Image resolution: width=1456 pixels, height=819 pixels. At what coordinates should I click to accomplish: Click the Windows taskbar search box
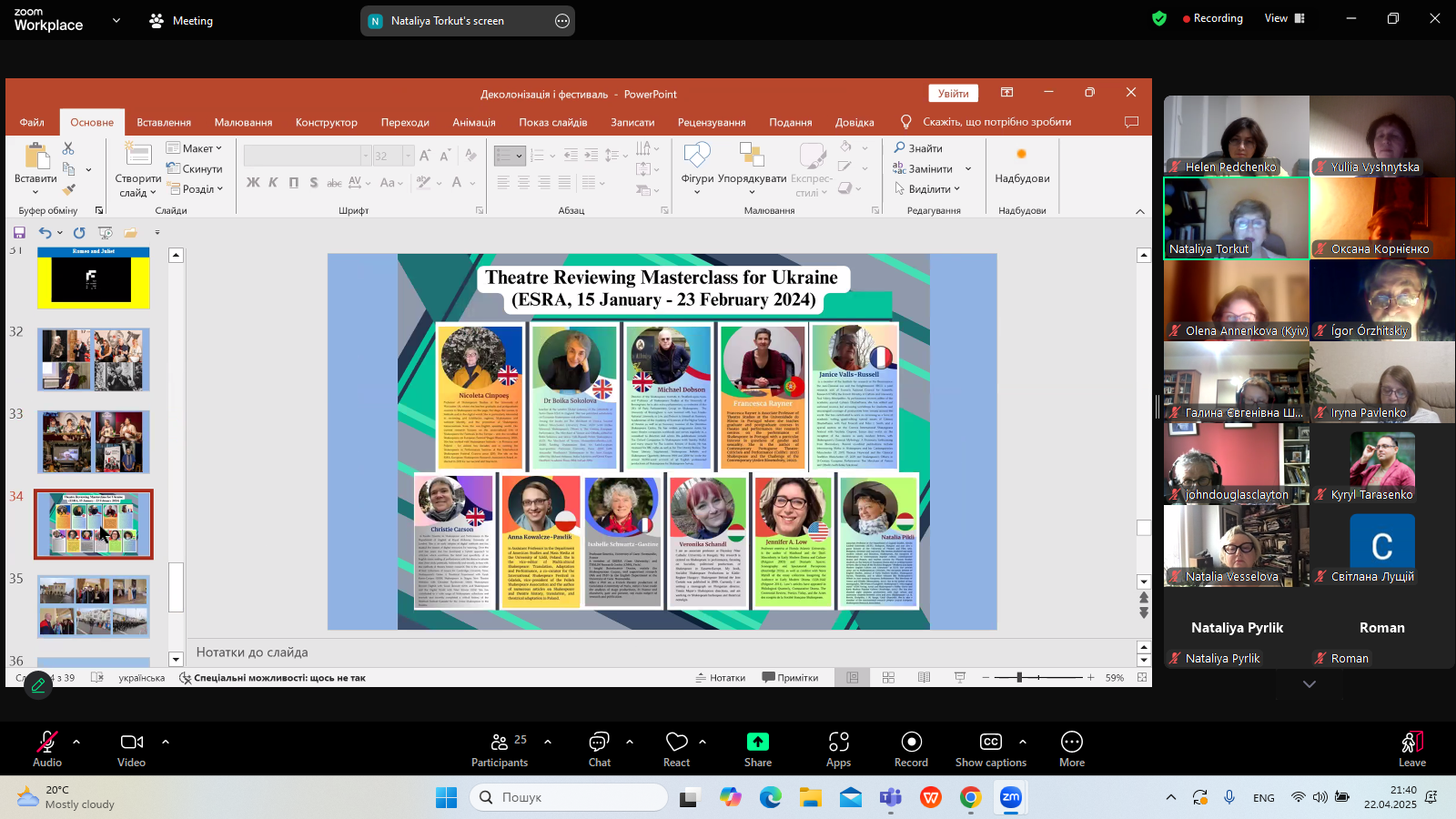click(x=569, y=797)
